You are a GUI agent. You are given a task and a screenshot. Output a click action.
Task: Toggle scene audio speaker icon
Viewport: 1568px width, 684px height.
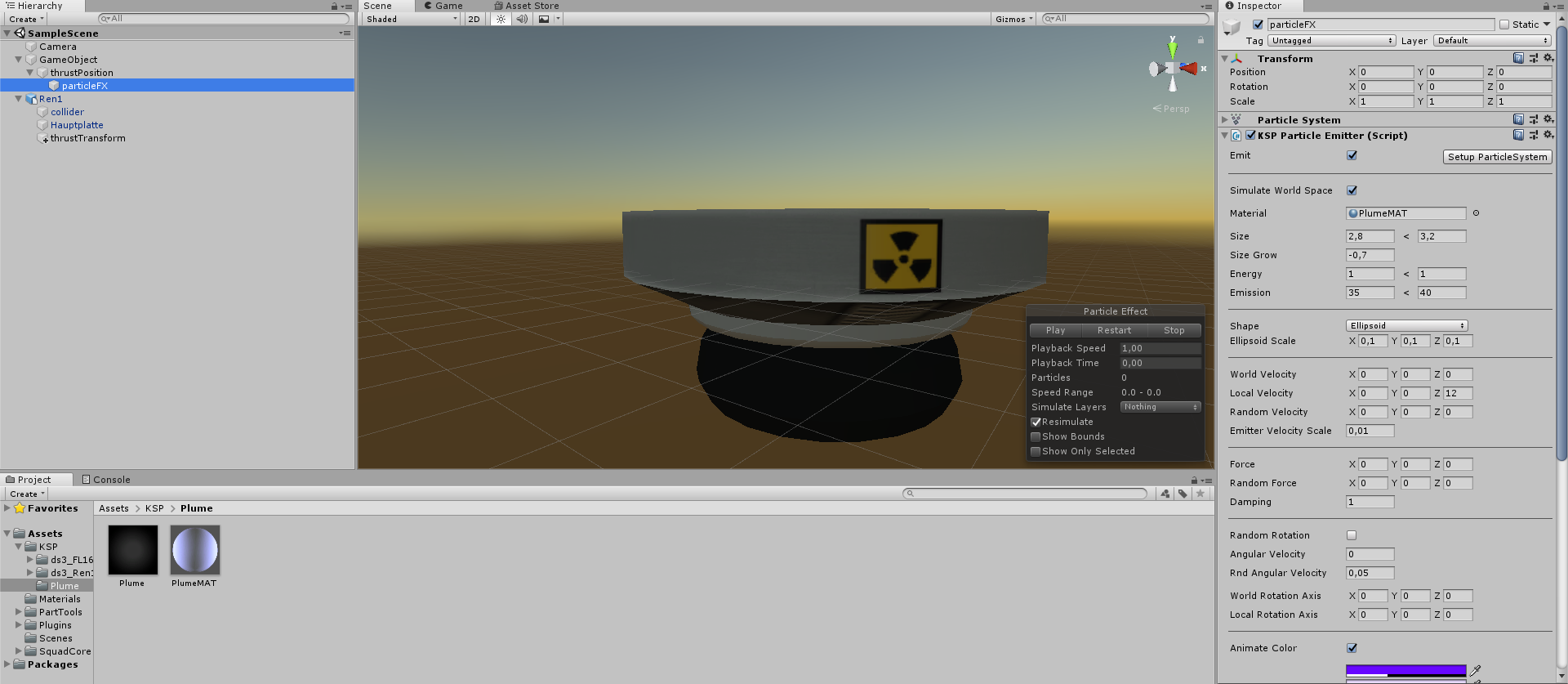click(522, 19)
